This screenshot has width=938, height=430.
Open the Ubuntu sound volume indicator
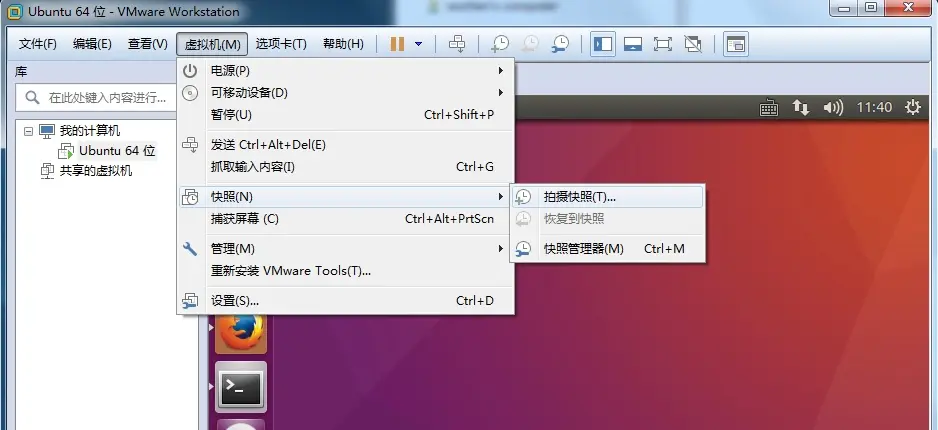click(x=833, y=108)
